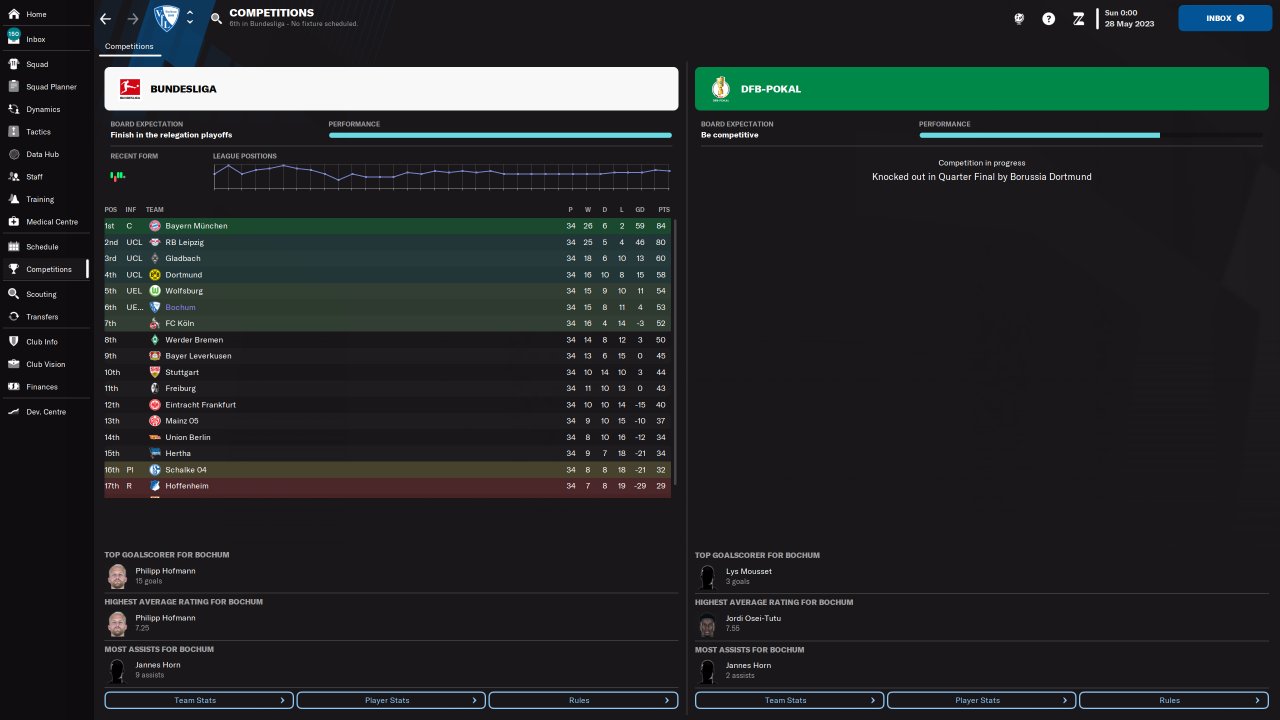The image size is (1280, 720).
Task: Open Schedule from the sidebar
Action: click(44, 246)
